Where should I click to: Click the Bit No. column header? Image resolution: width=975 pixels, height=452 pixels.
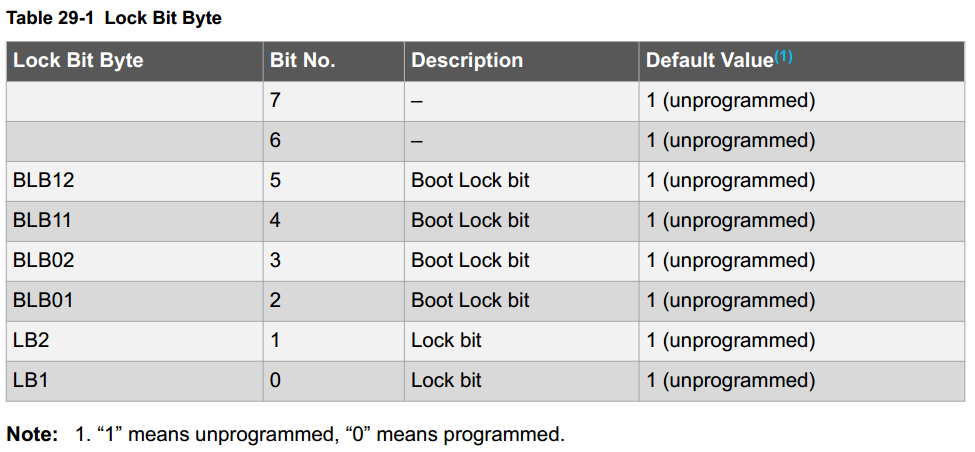point(334,61)
